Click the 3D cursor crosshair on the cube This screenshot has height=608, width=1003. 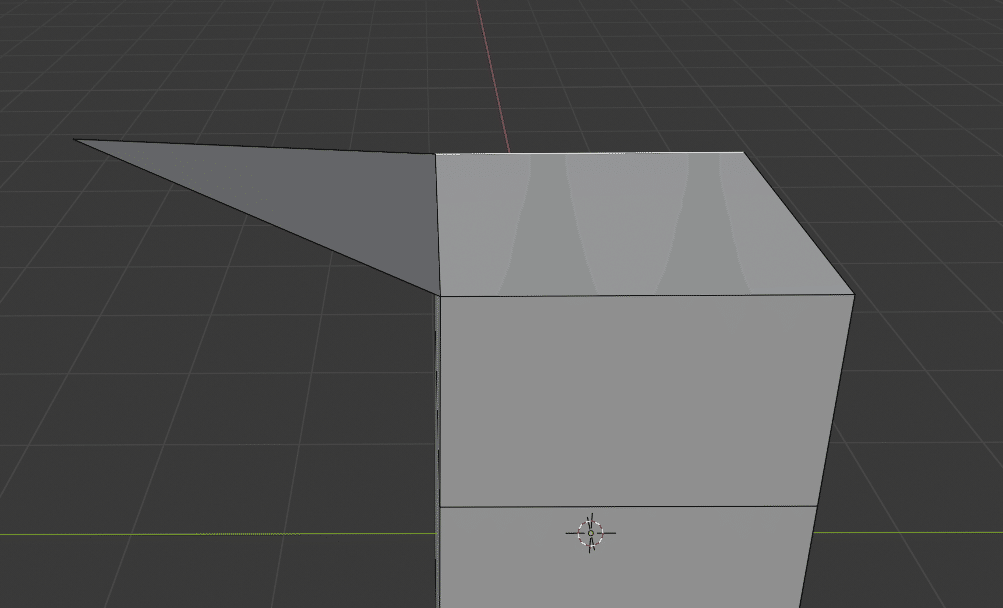590,532
